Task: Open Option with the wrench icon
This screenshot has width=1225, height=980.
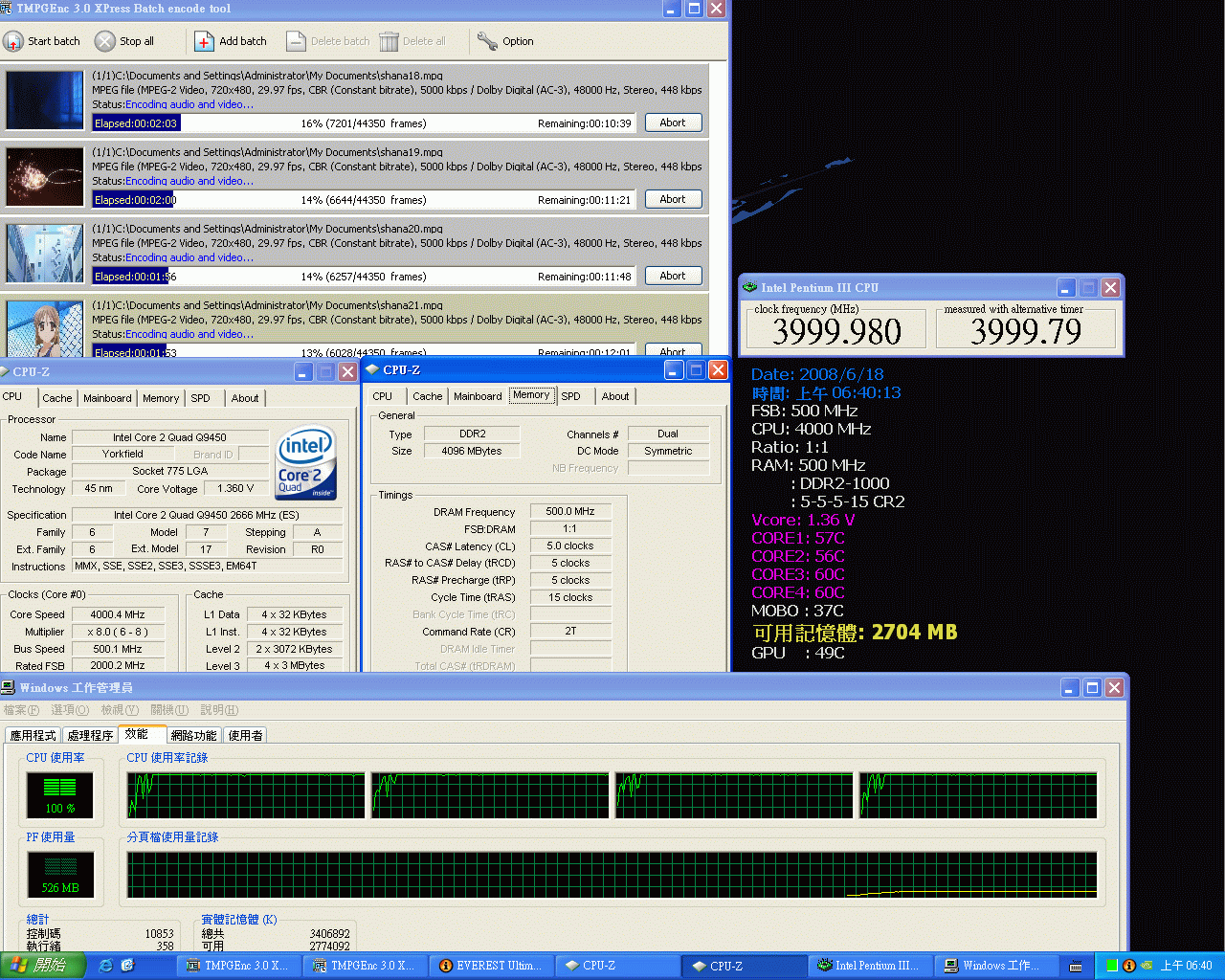Action: click(x=487, y=41)
